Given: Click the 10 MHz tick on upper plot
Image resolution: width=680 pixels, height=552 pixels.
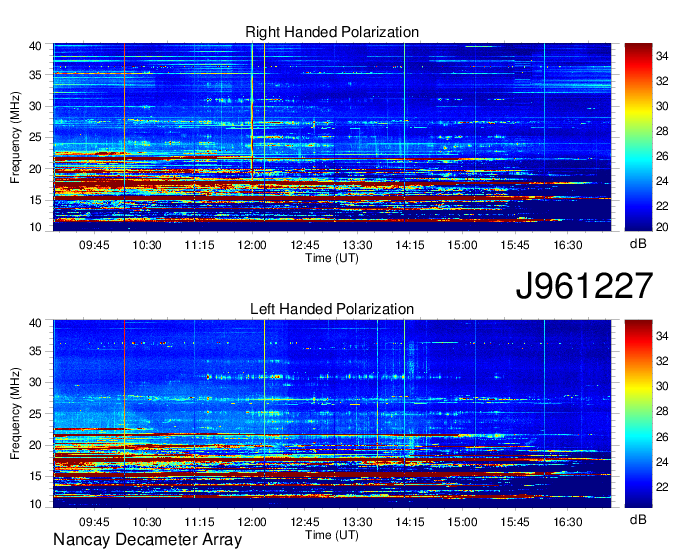Looking at the screenshot, I should click(35, 227).
